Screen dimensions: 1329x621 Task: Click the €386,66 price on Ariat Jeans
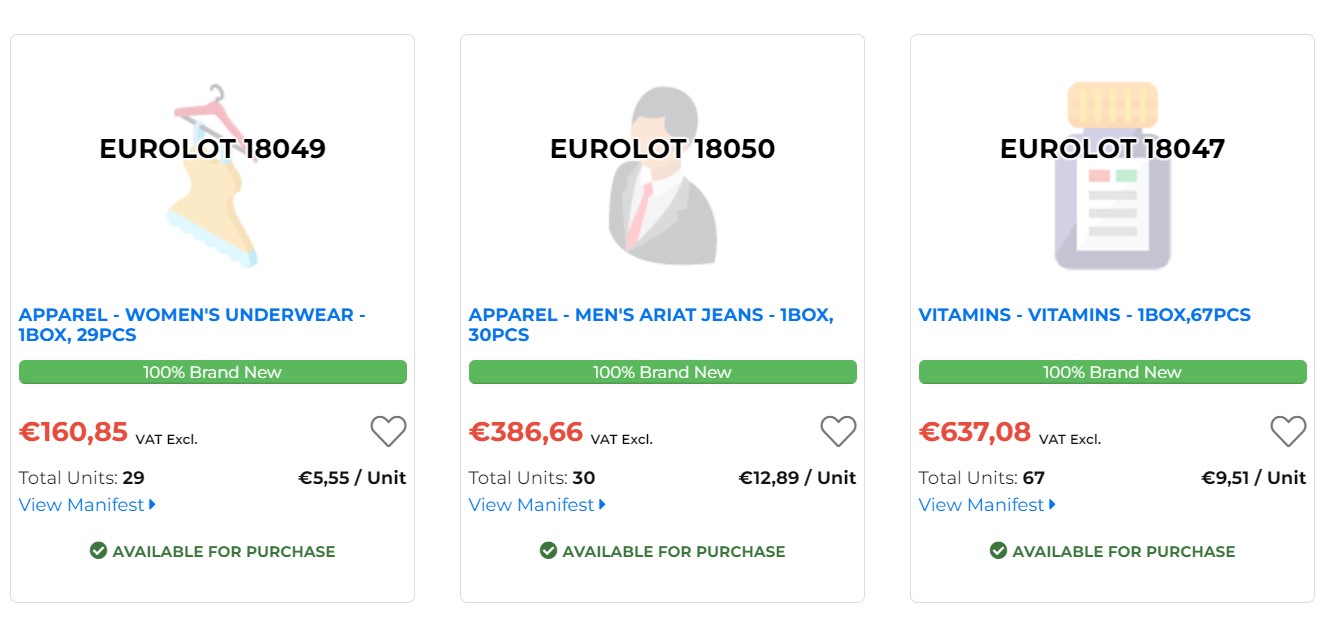[526, 432]
